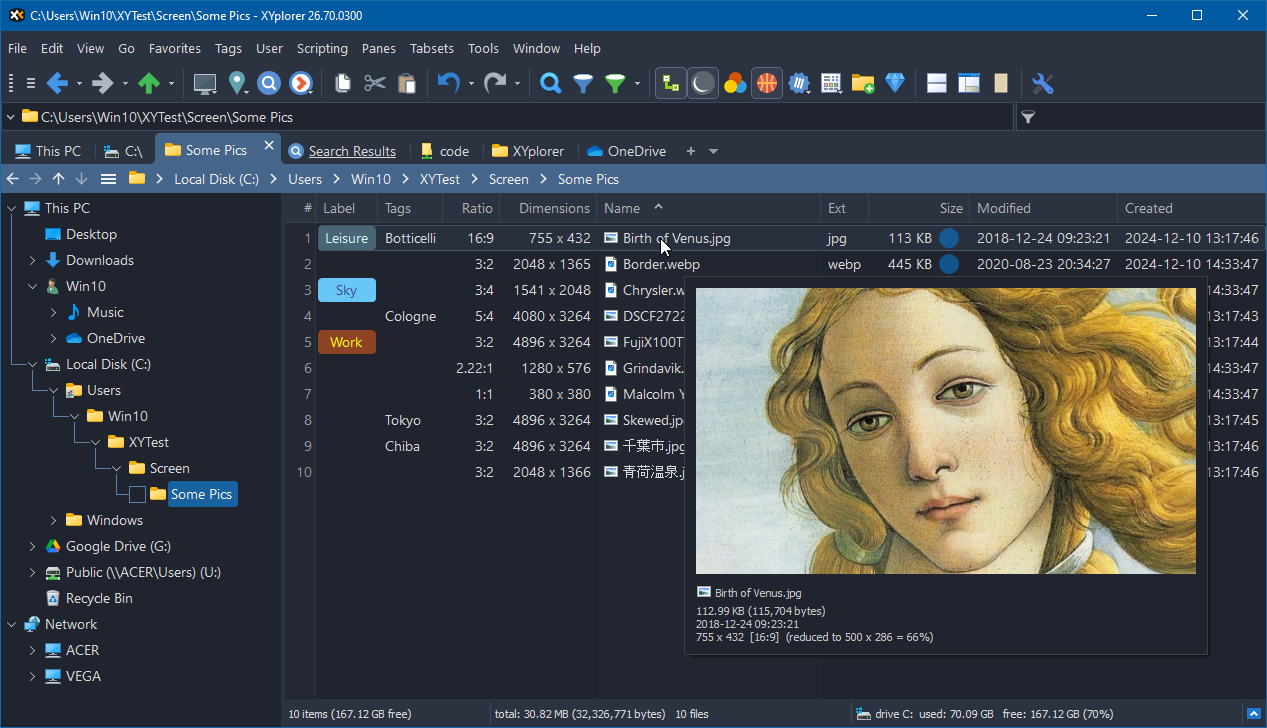The image size is (1267, 728).
Task: Create a new folder with the toolbar icon
Action: tap(863, 83)
